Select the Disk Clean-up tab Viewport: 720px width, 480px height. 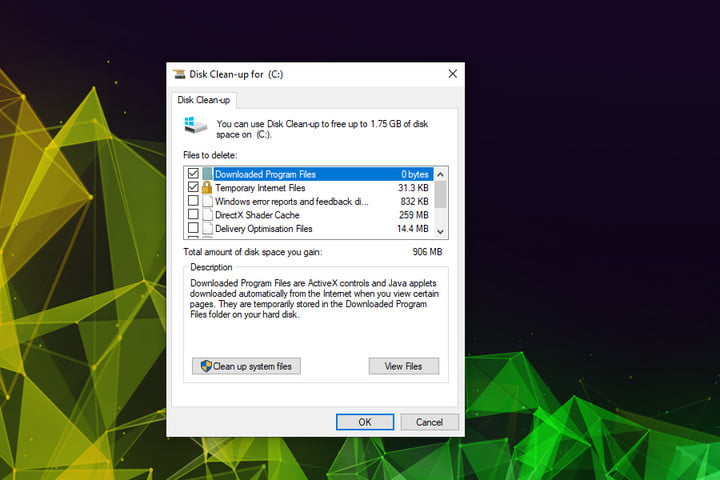[x=204, y=100]
